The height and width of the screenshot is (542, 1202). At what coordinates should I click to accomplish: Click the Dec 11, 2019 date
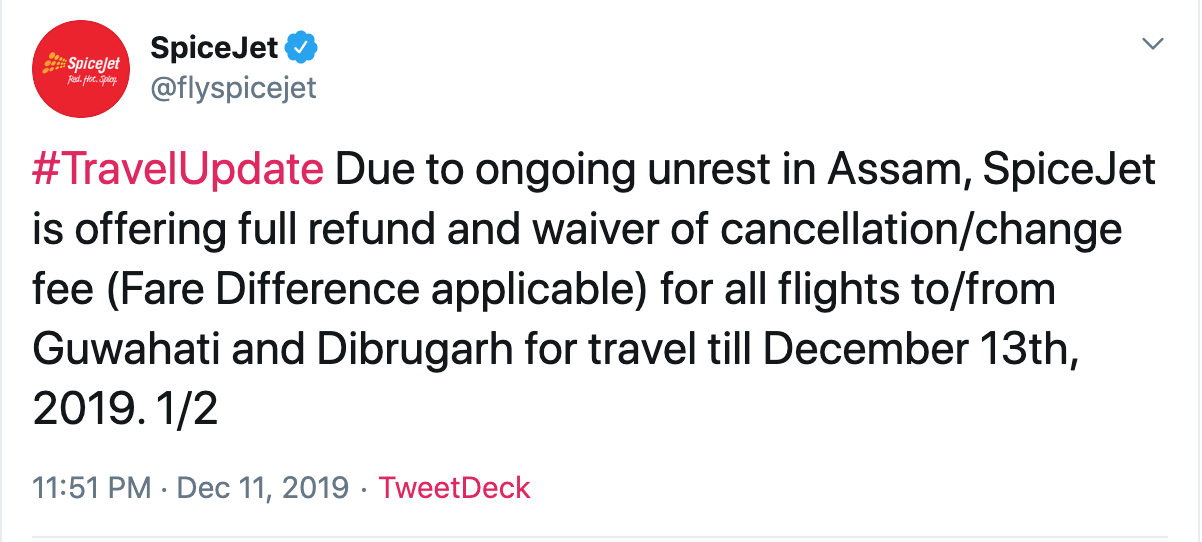263,488
